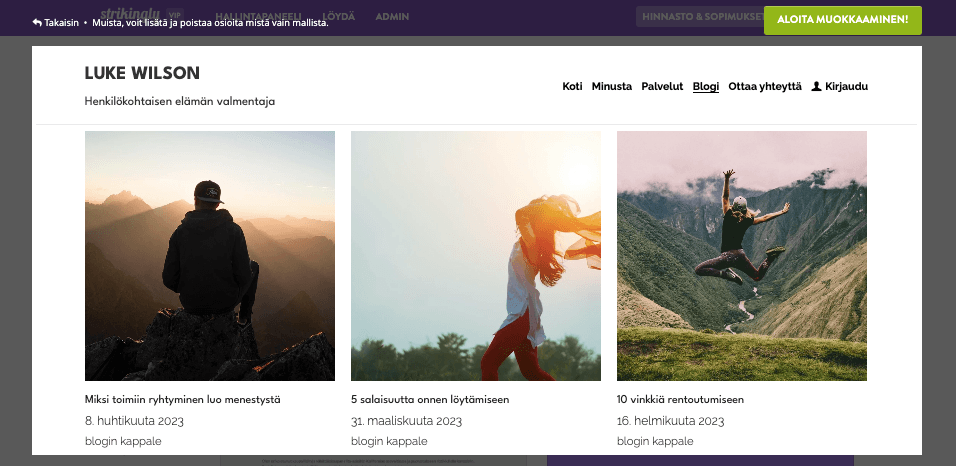This screenshot has width=956, height=466.
Task: Click blogin kappale under 8. huhtikuuta
Action: pos(123,441)
